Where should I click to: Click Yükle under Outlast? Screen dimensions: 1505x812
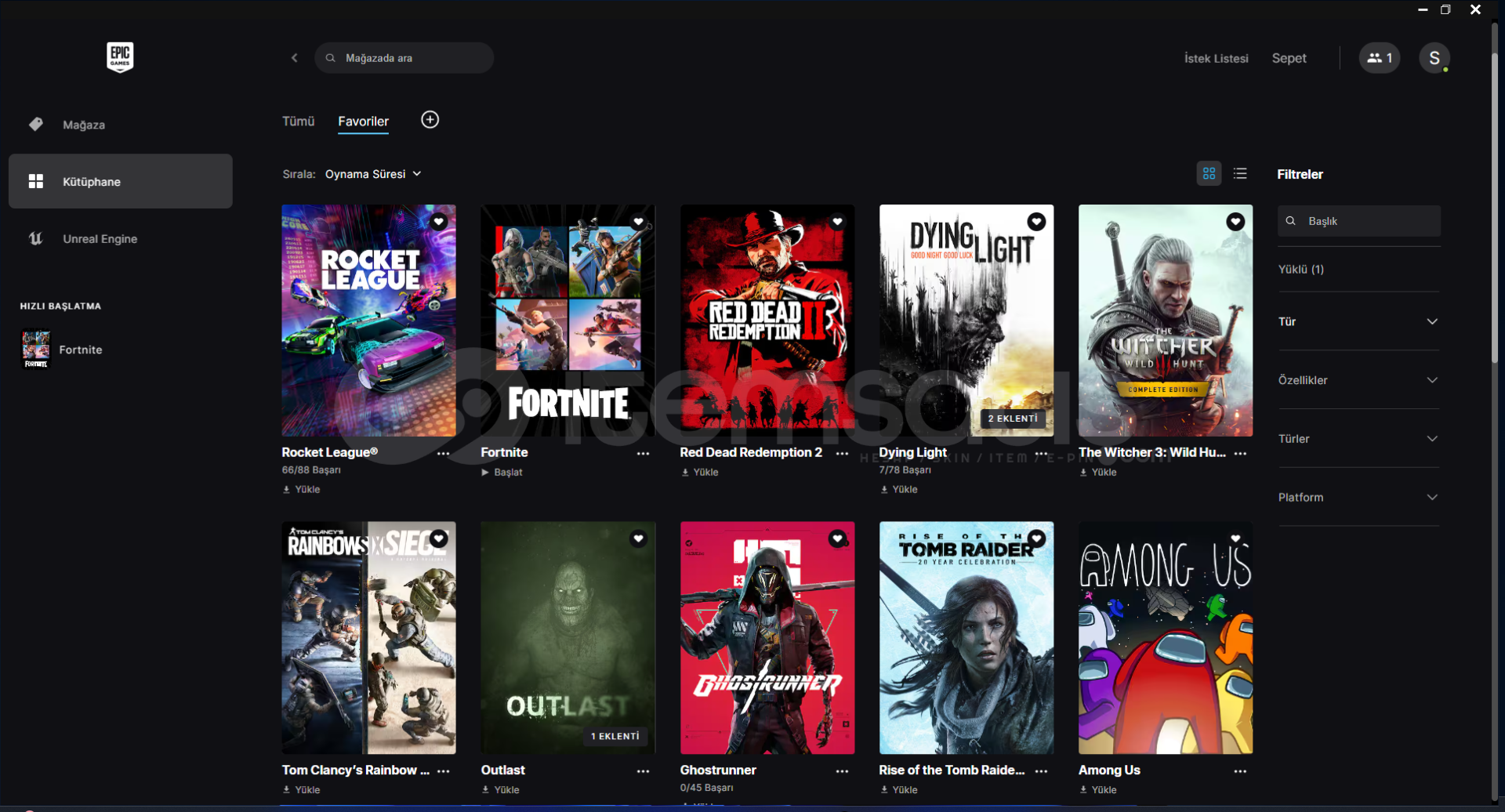[501, 789]
